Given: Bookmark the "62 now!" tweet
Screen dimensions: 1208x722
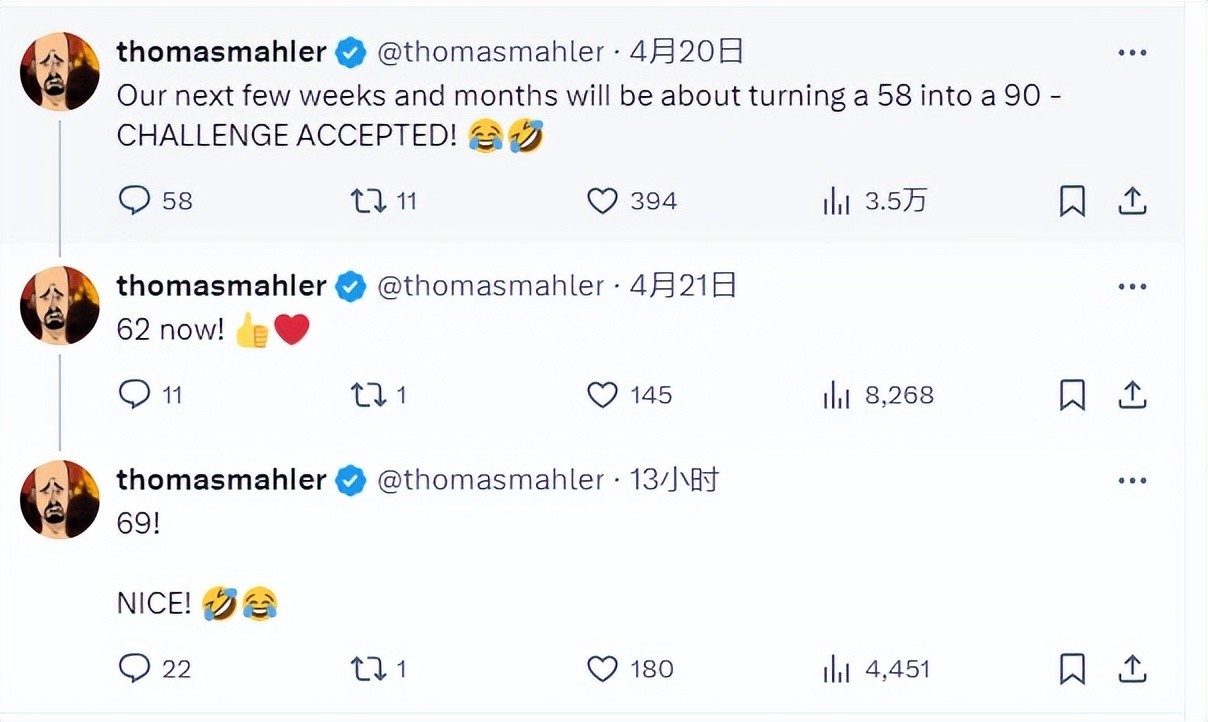Looking at the screenshot, I should (1072, 396).
